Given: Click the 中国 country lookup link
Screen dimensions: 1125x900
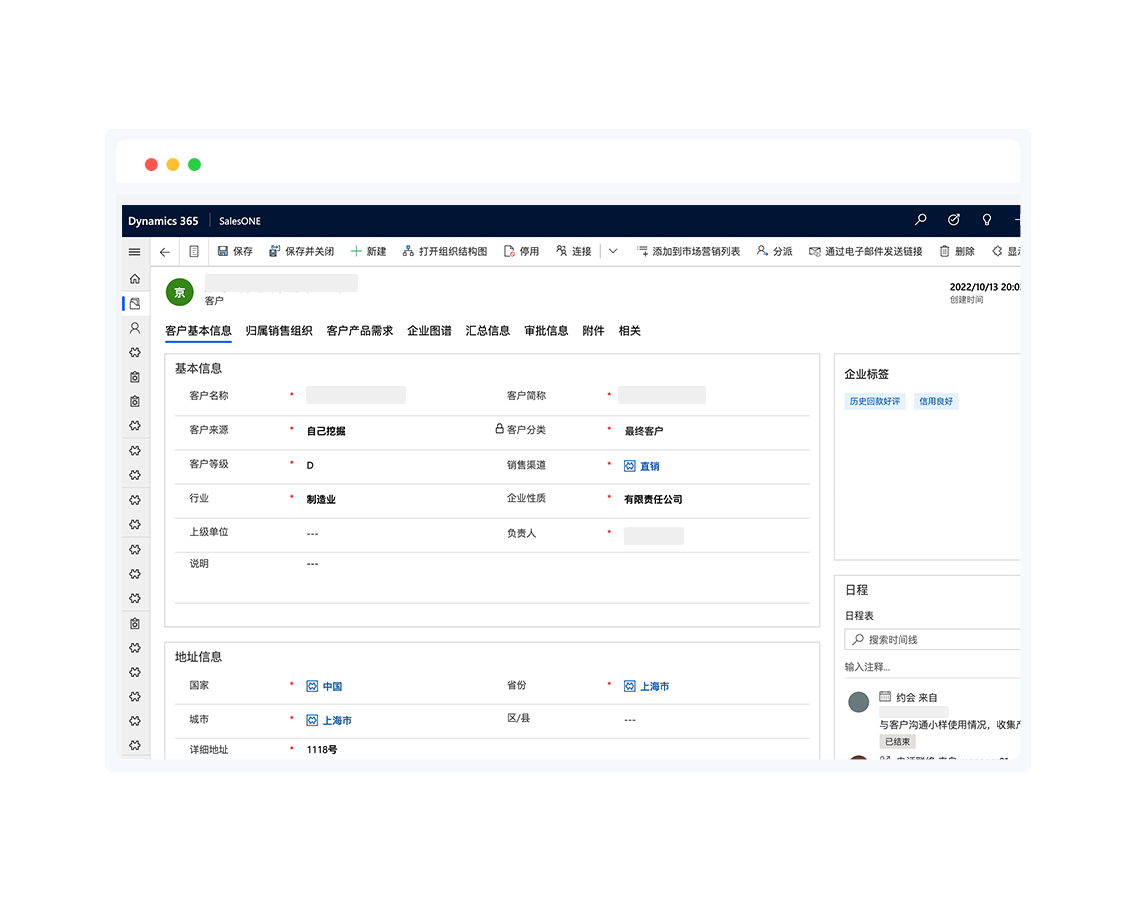Looking at the screenshot, I should 328,686.
